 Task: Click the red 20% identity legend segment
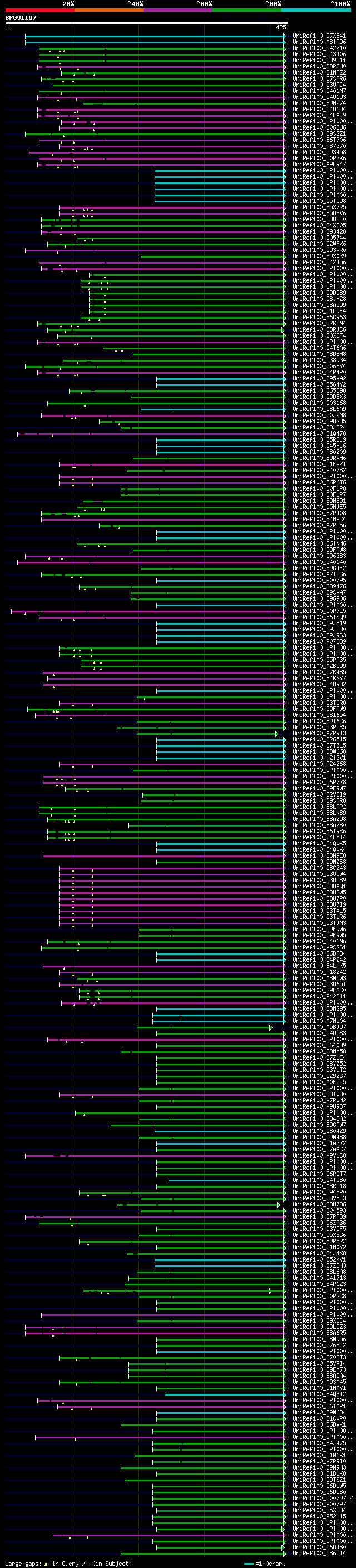pos(39,10)
